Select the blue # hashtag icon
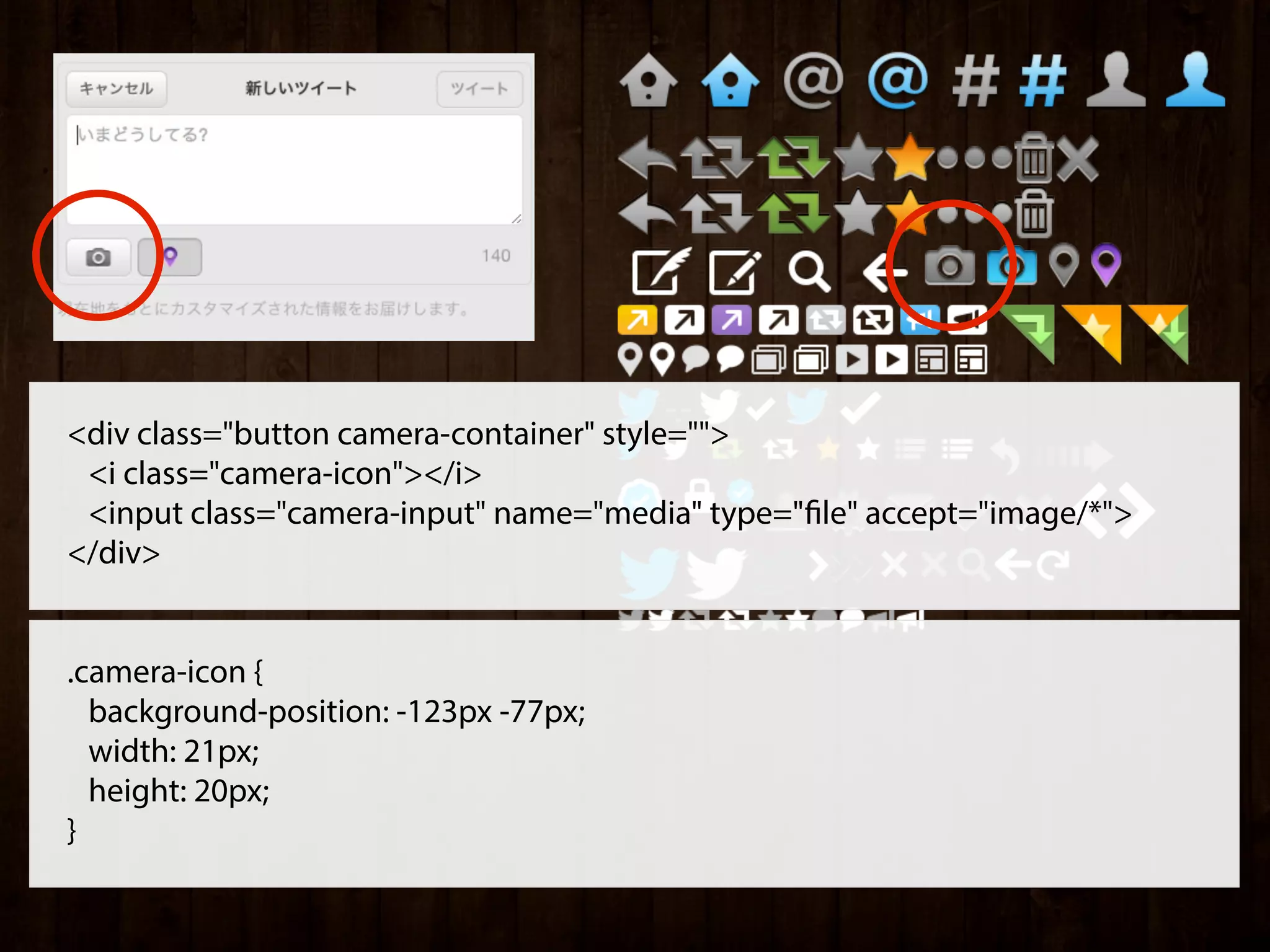Image resolution: width=1270 pixels, height=952 pixels. [x=1044, y=81]
